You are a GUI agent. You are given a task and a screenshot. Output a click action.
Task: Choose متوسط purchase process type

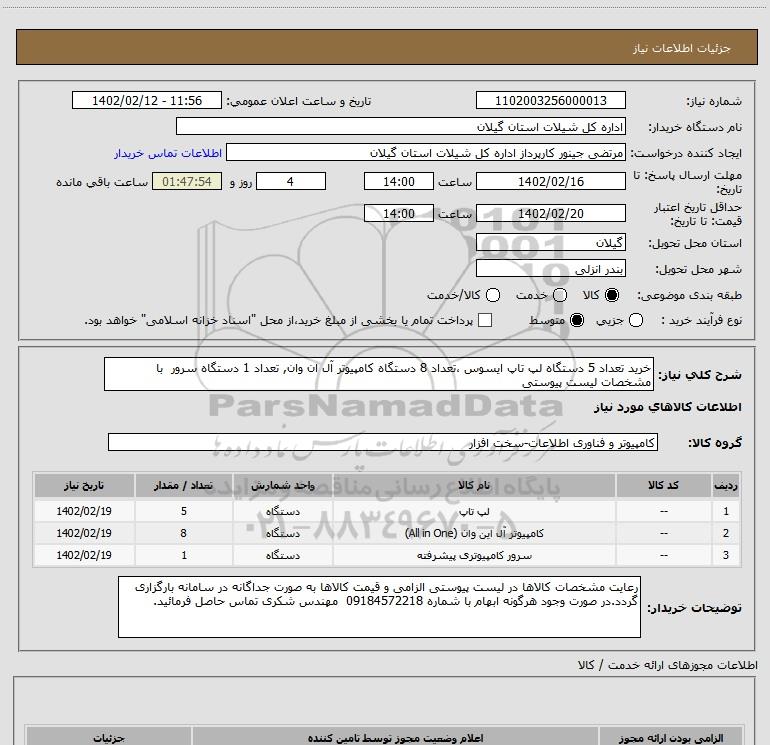[x=577, y=321]
